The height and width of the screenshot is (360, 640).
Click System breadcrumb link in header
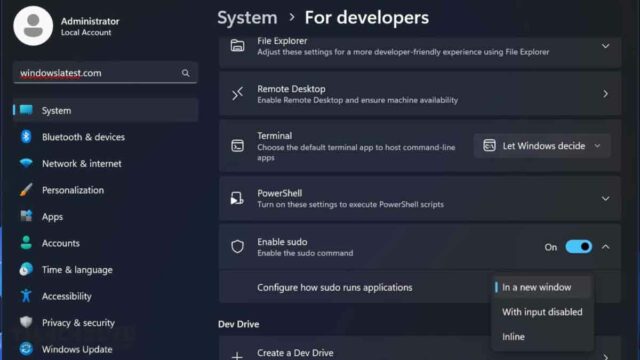[x=247, y=18]
